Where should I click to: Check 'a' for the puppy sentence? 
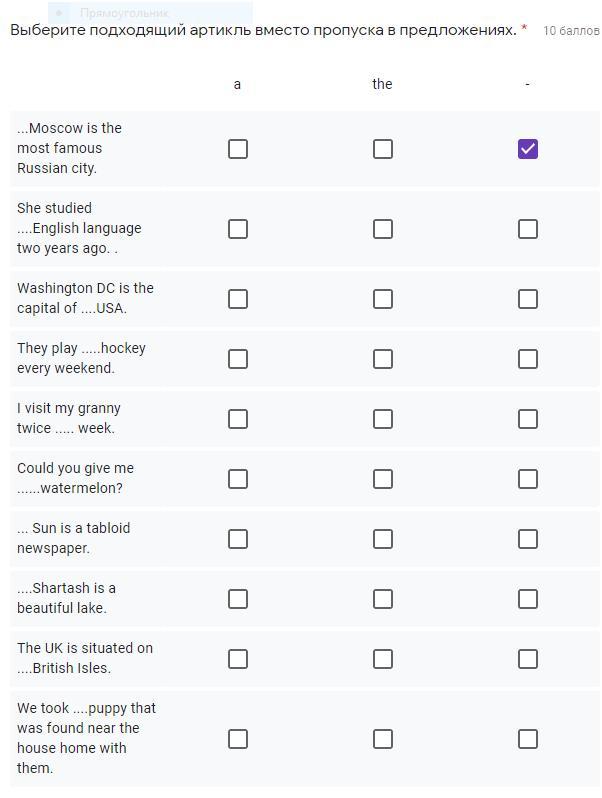pyautogui.click(x=238, y=739)
